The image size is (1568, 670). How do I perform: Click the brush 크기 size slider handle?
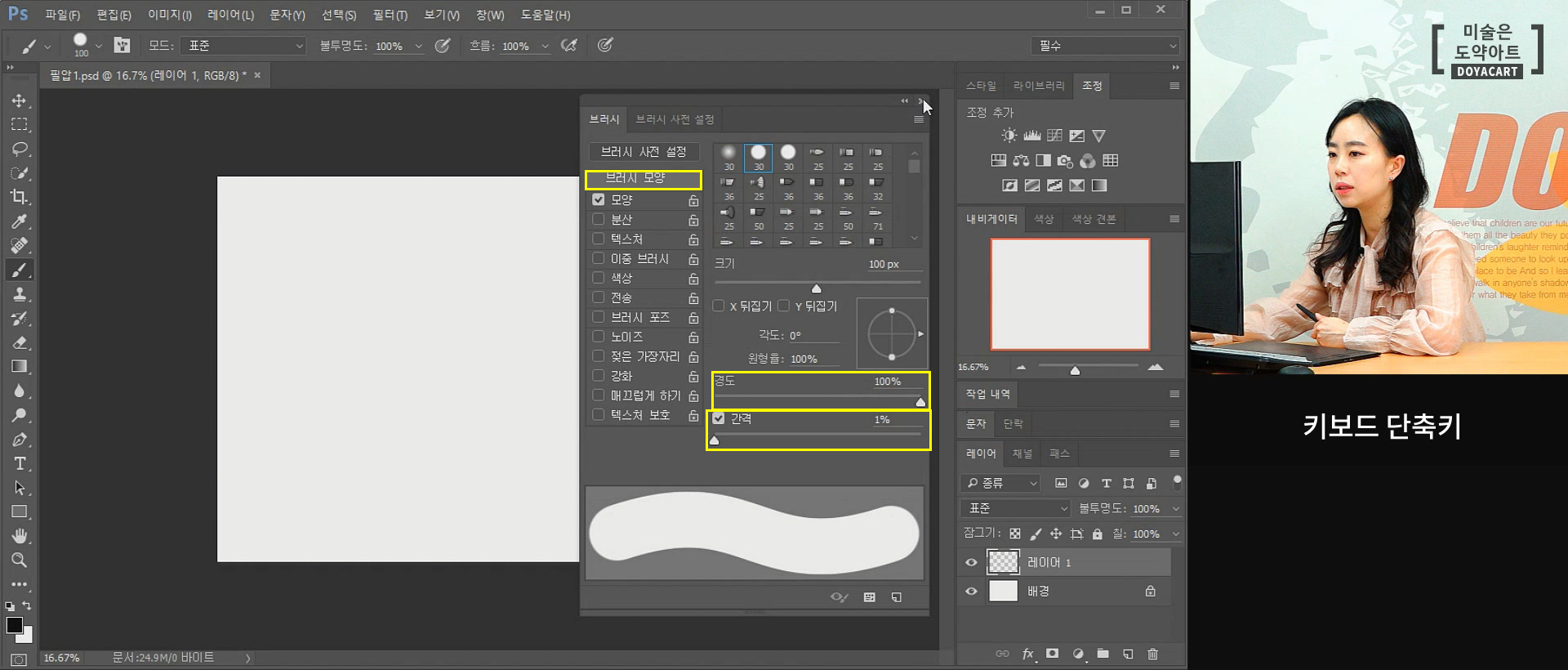click(816, 288)
